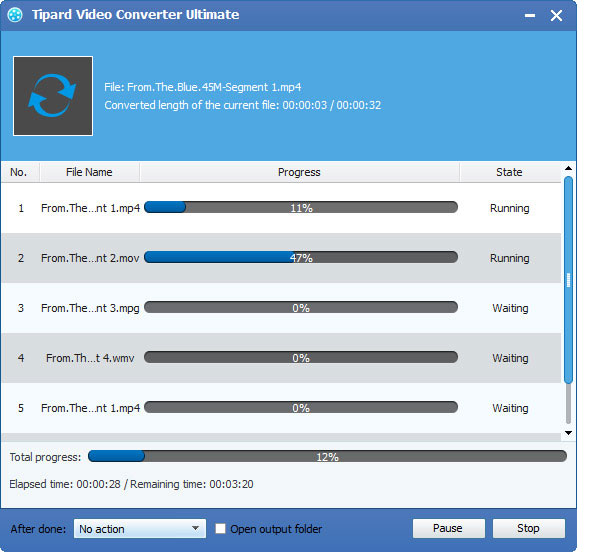Click the Tipard film reel app icon
The width and height of the screenshot is (600, 552).
pyautogui.click(x=15, y=15)
